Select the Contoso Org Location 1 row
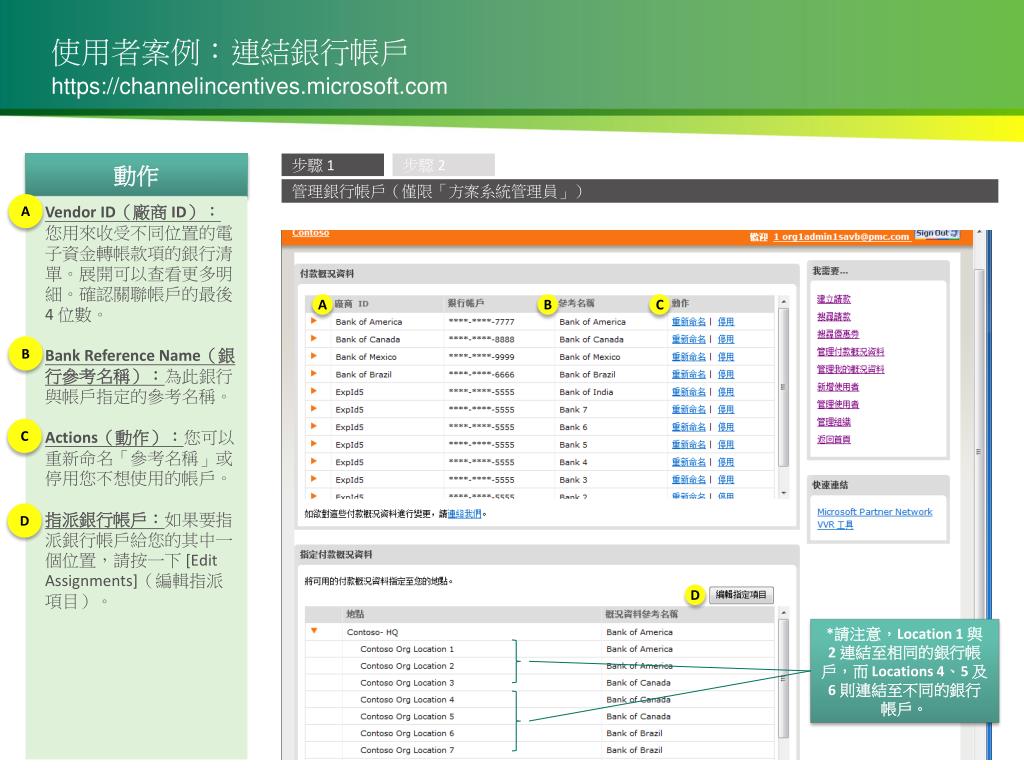Viewport: 1024px width, 768px height. click(541, 649)
